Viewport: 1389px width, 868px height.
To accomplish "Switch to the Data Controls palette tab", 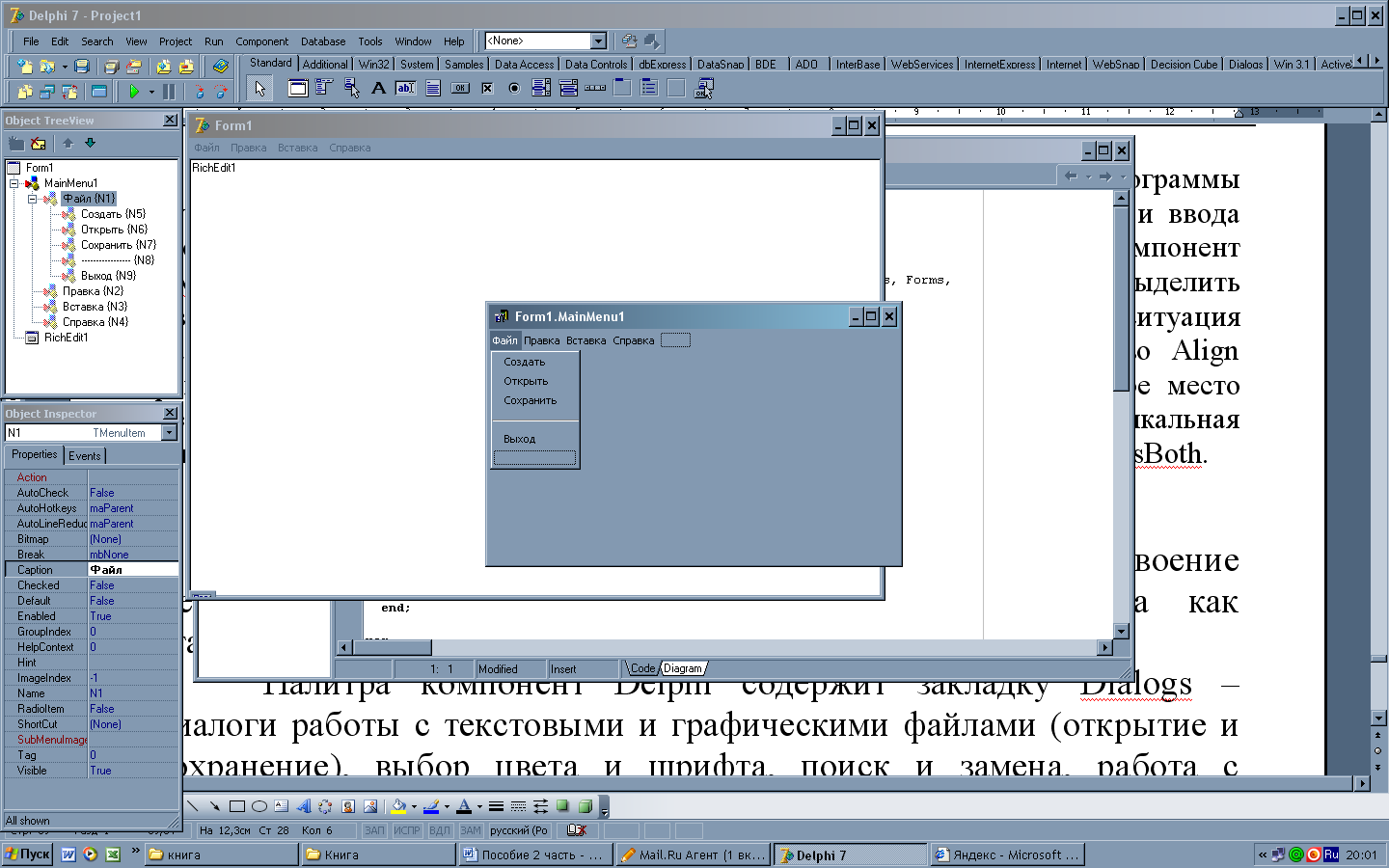I will [x=595, y=65].
